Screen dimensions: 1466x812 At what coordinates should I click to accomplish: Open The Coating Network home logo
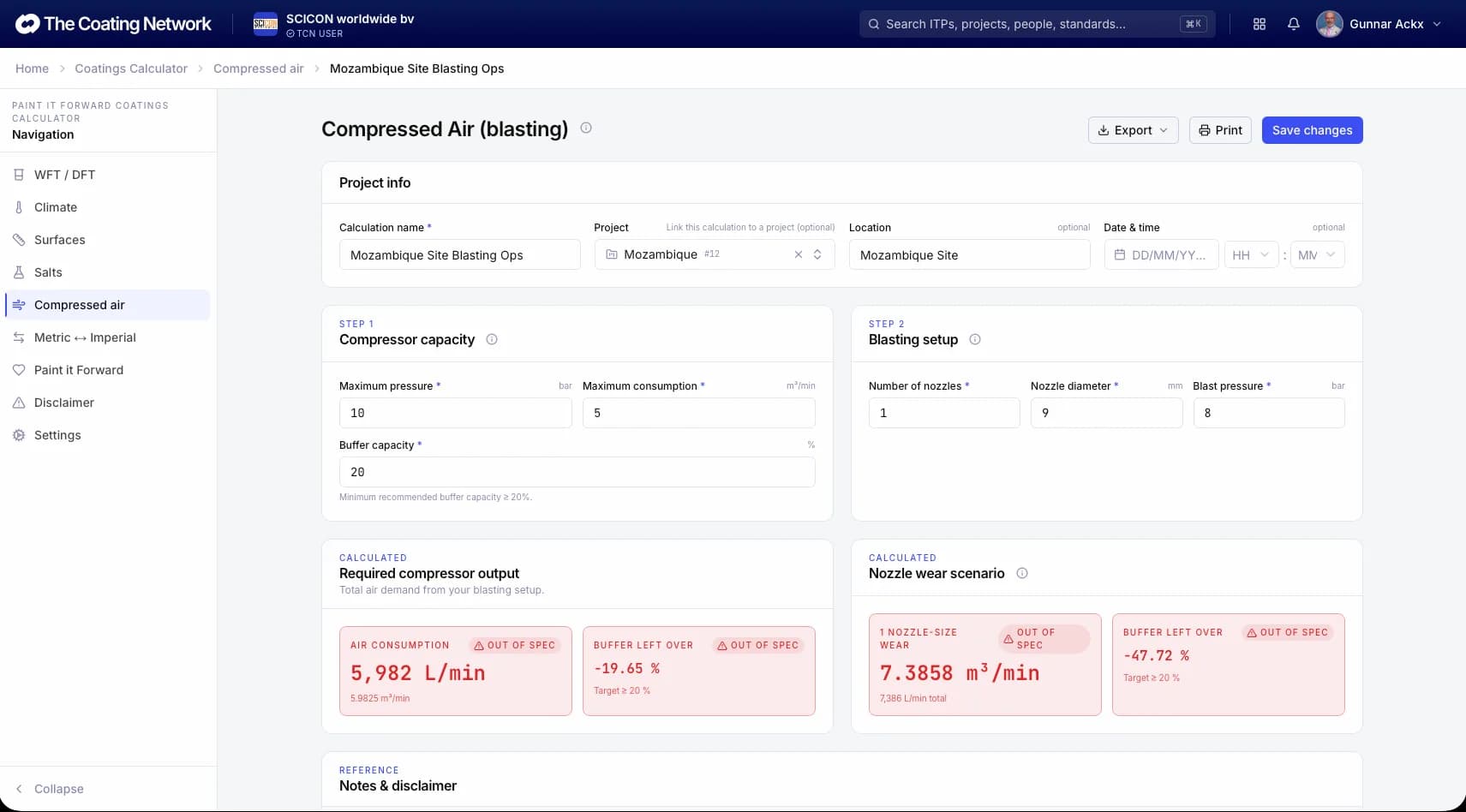[113, 24]
